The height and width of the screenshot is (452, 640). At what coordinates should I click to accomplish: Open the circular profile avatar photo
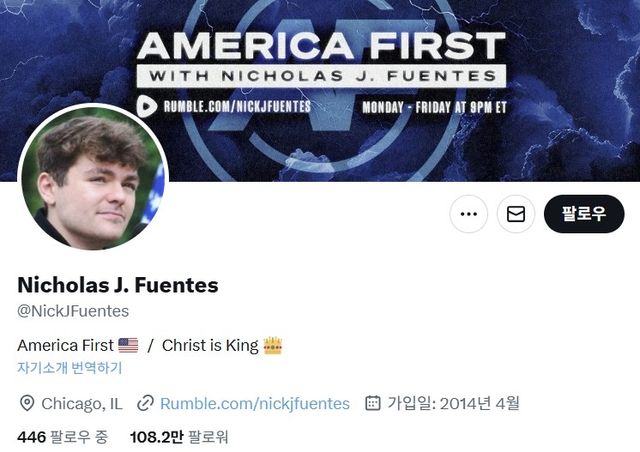pyautogui.click(x=93, y=179)
